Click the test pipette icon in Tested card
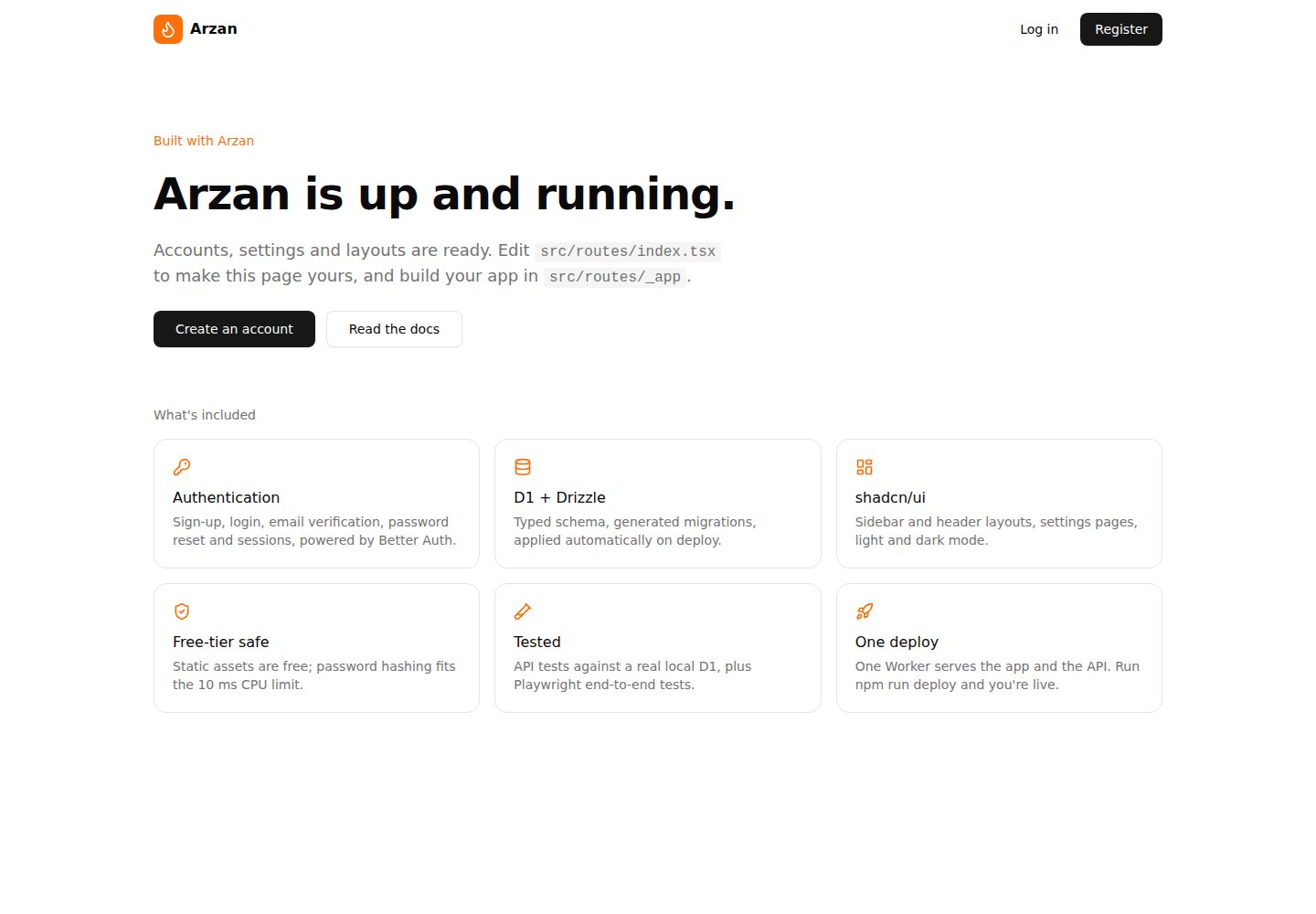This screenshot has width=1316, height=914. click(x=523, y=611)
